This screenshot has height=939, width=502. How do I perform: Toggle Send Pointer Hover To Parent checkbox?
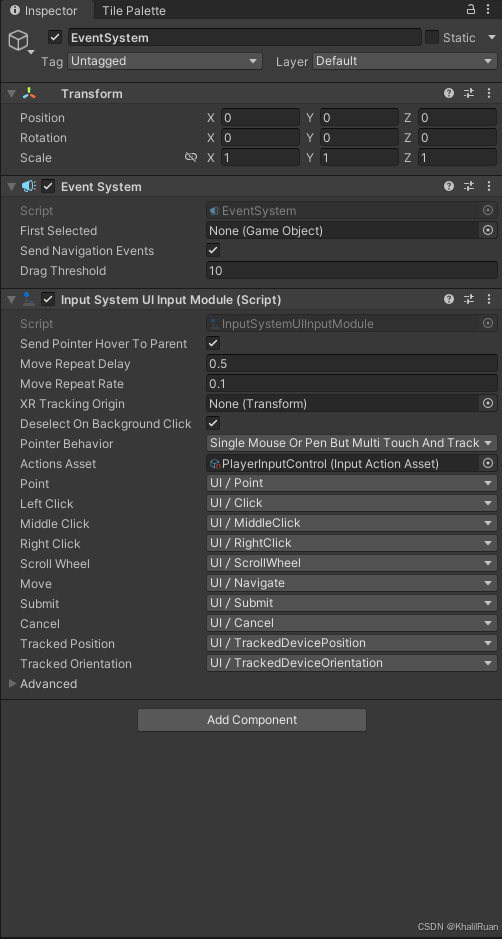point(213,343)
